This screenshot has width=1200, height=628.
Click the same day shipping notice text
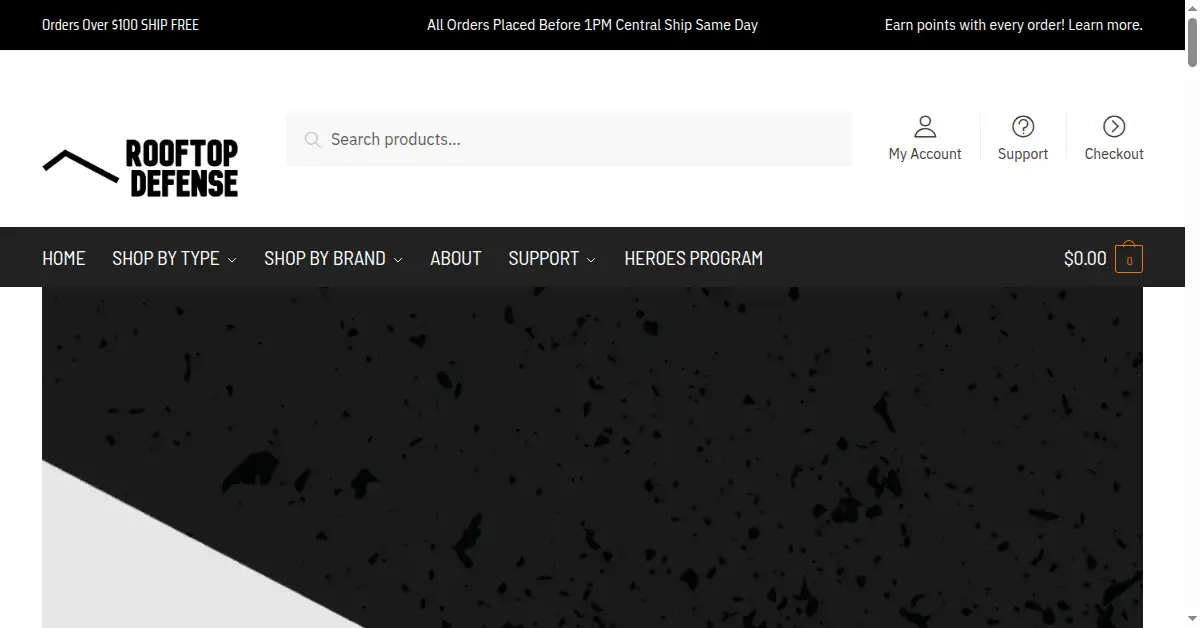pyautogui.click(x=592, y=25)
